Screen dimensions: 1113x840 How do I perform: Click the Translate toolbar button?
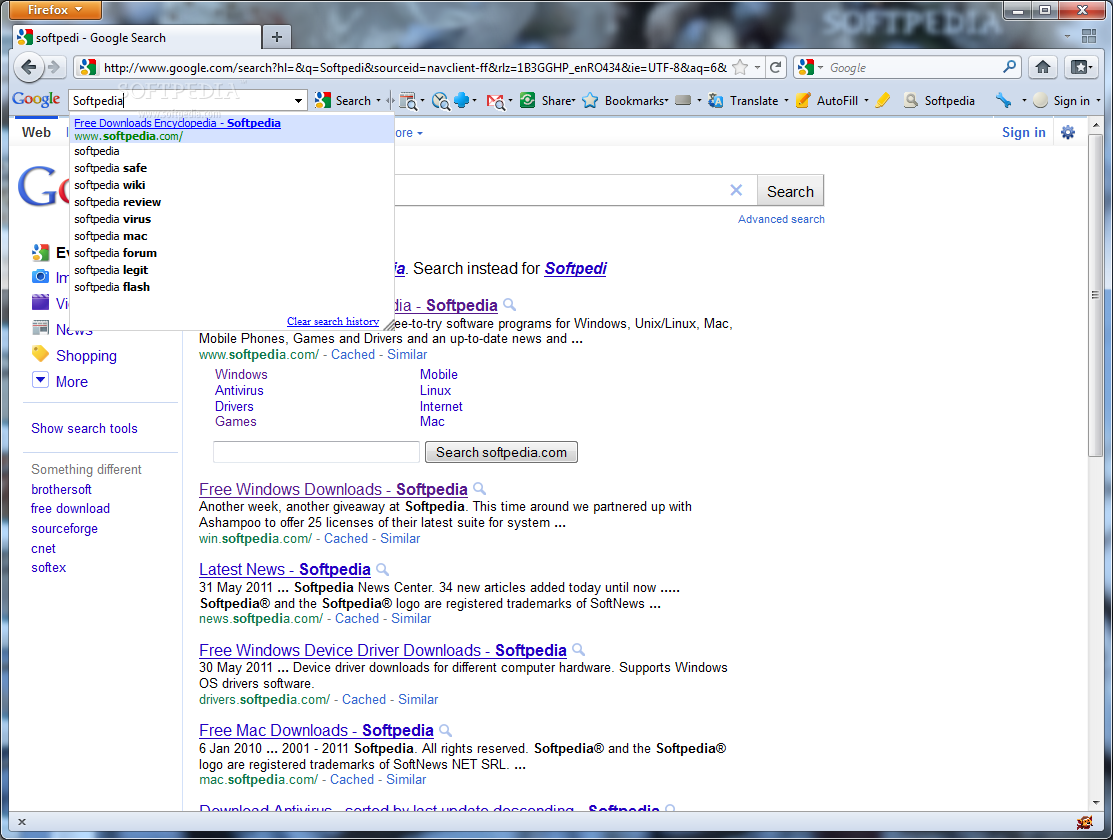743,101
